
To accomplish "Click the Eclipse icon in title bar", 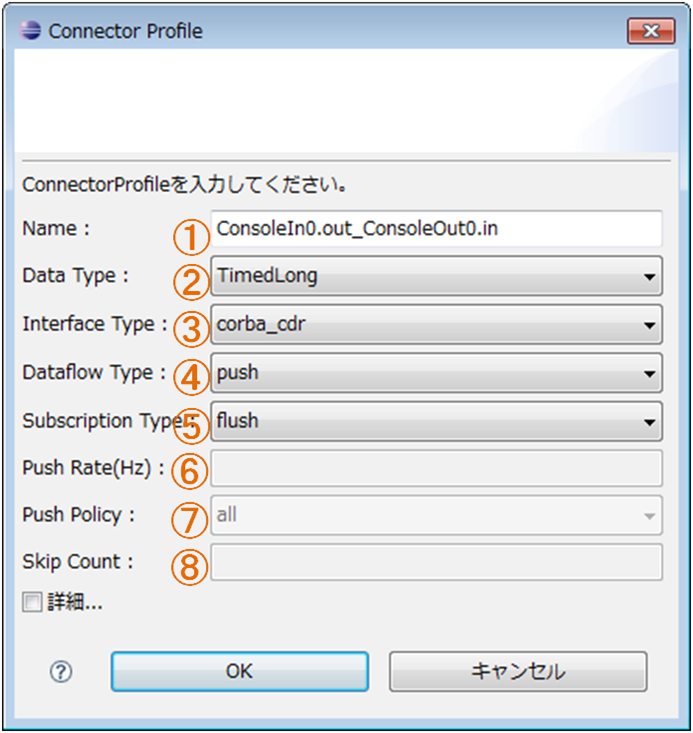I will click(x=30, y=31).
